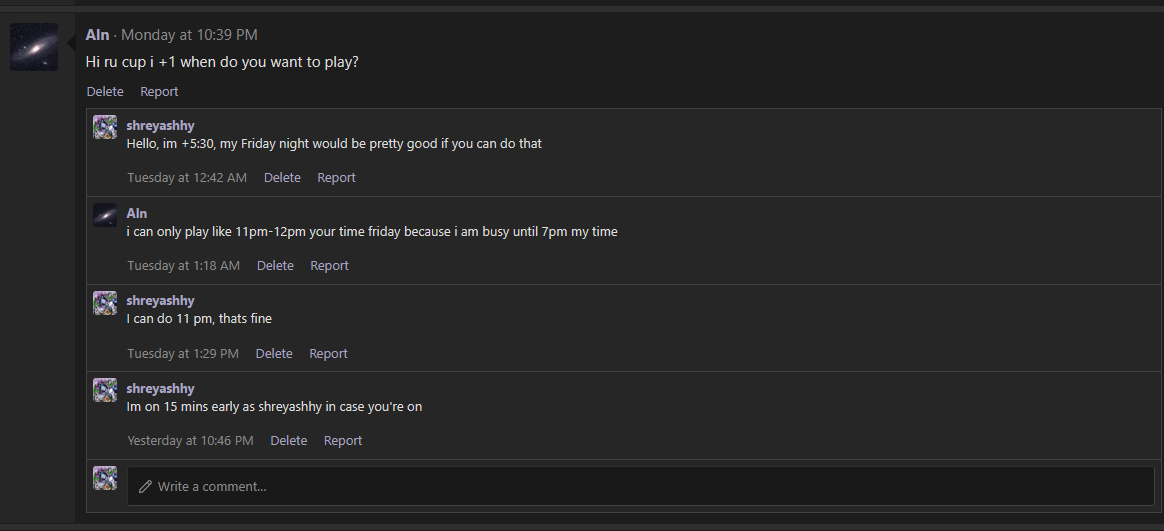This screenshot has height=531, width=1164.
Task: Report the reply from Yesterday at 10:46 PM
Action: 343,441
